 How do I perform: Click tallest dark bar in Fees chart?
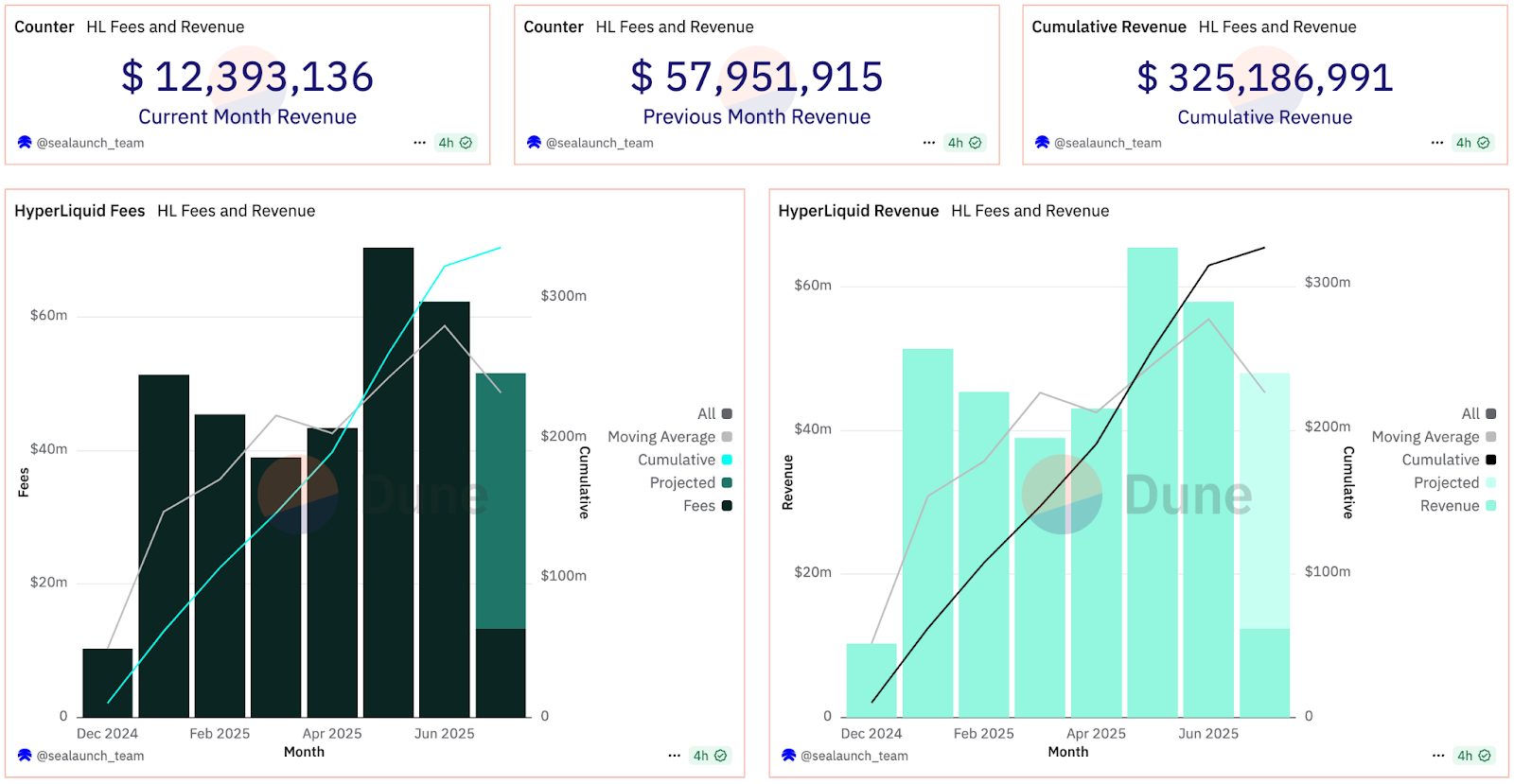point(388,482)
